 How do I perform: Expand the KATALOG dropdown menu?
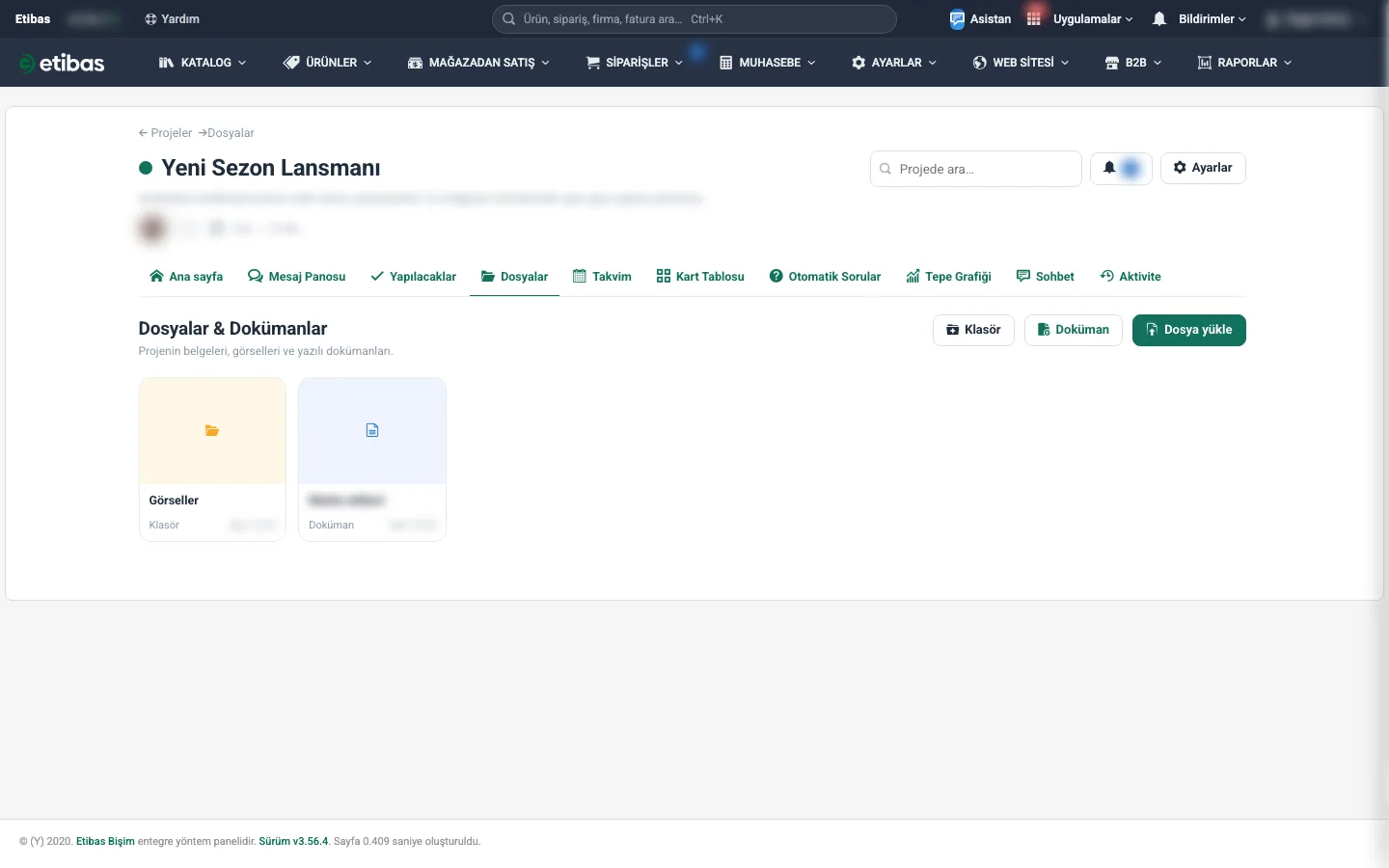(x=203, y=63)
